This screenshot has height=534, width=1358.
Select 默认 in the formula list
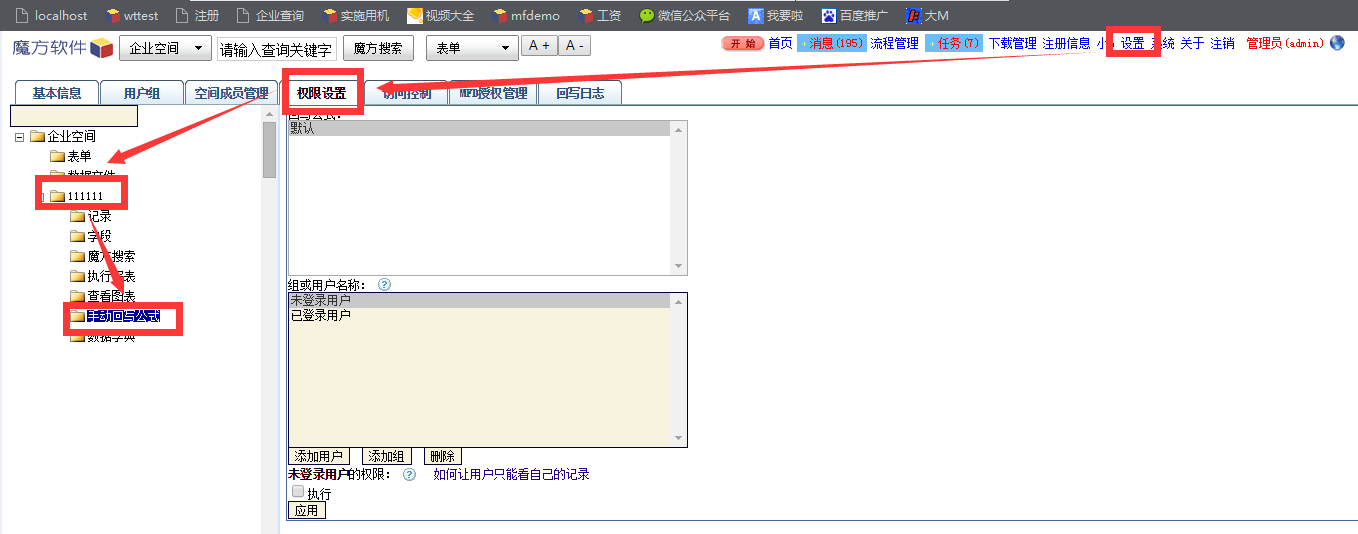(480, 129)
